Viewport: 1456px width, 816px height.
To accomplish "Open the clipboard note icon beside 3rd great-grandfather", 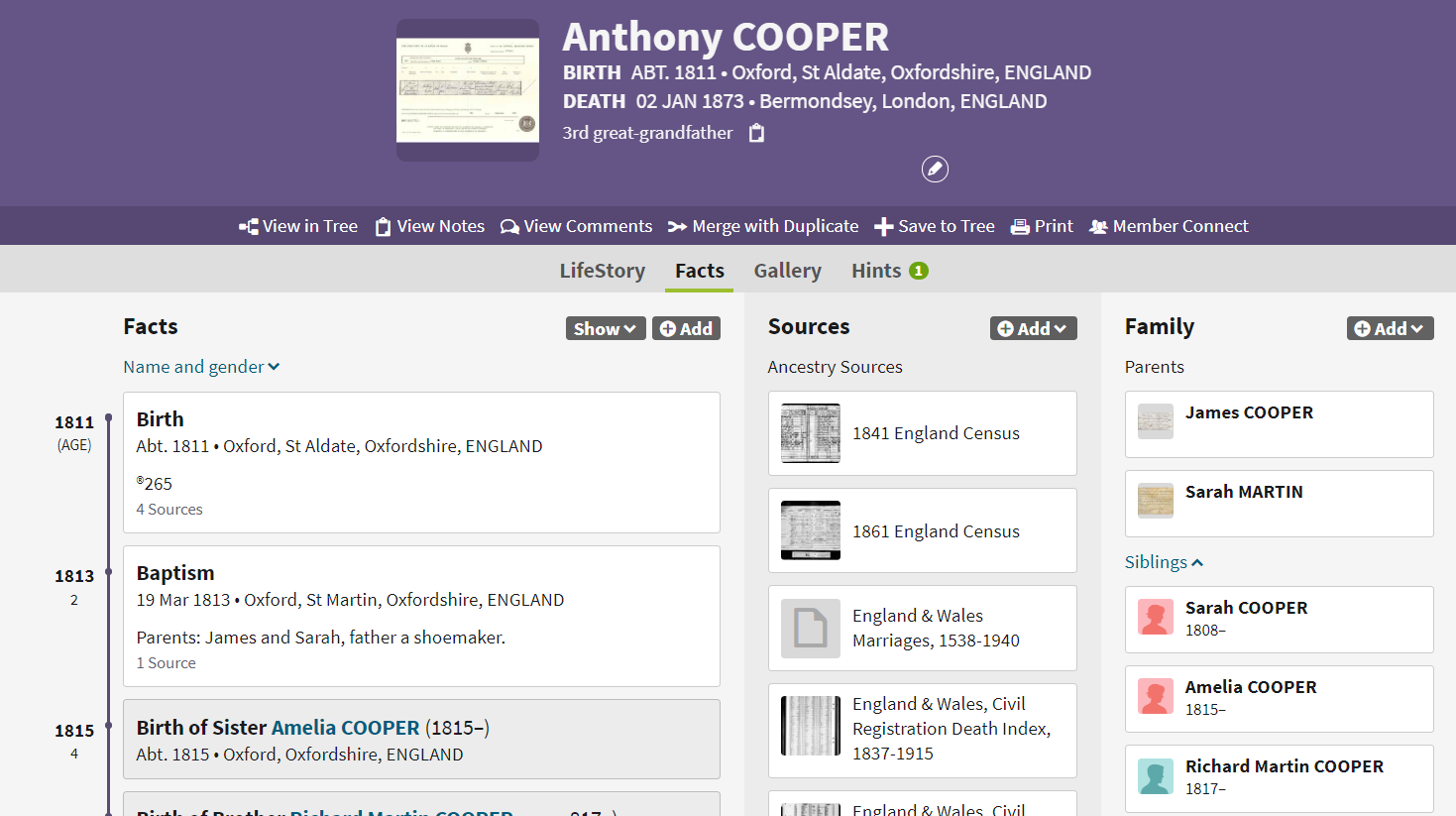I will click(756, 133).
